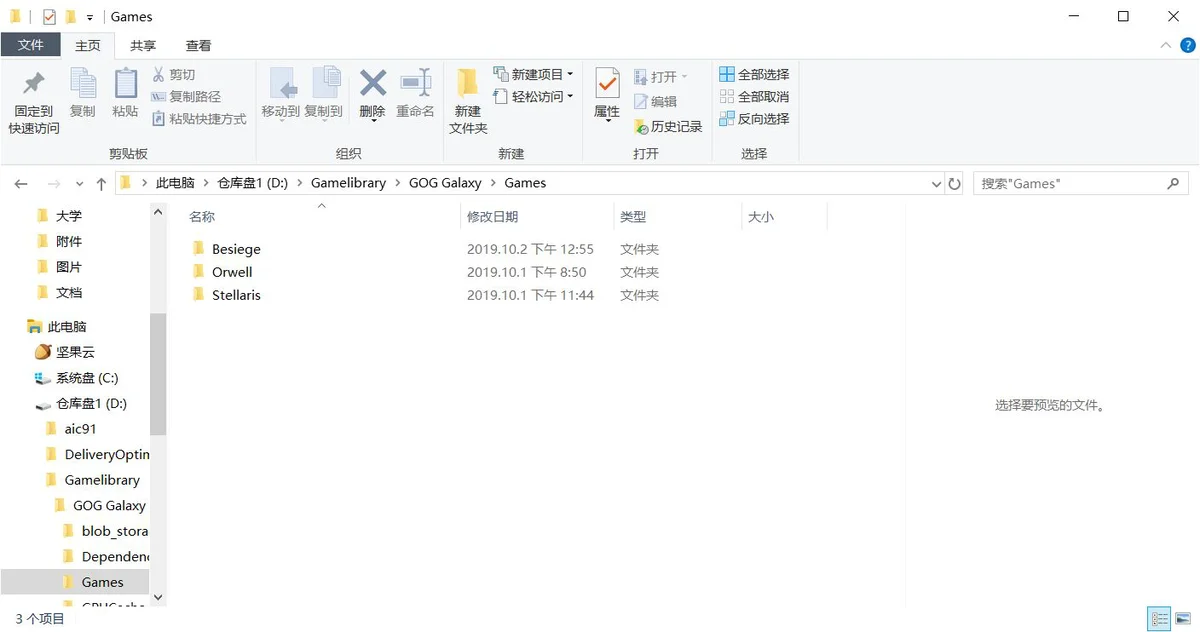Sort by the 大小 (Size) column header
The height and width of the screenshot is (632, 1200).
(784, 217)
